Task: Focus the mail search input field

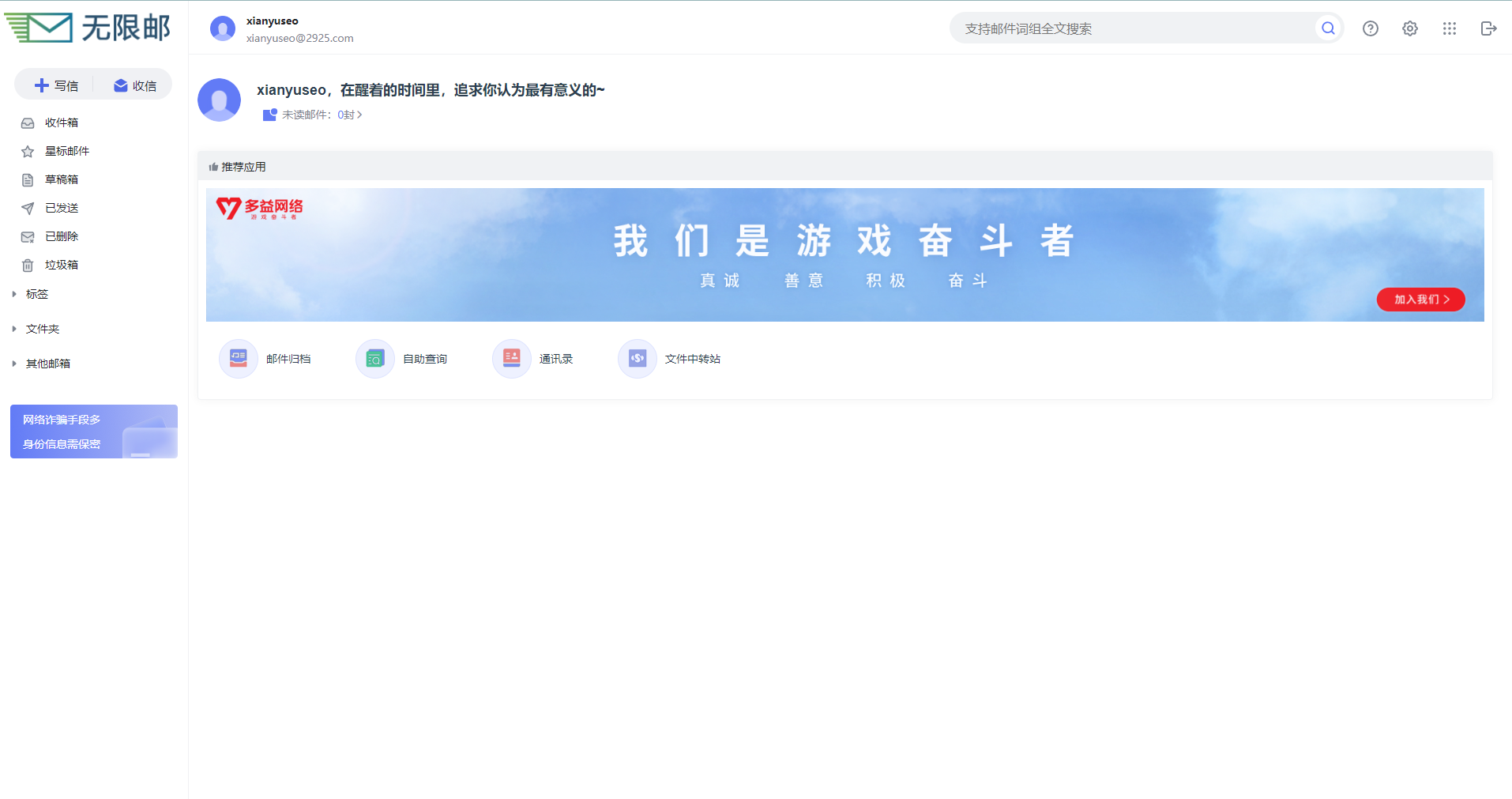Action: click(1134, 28)
